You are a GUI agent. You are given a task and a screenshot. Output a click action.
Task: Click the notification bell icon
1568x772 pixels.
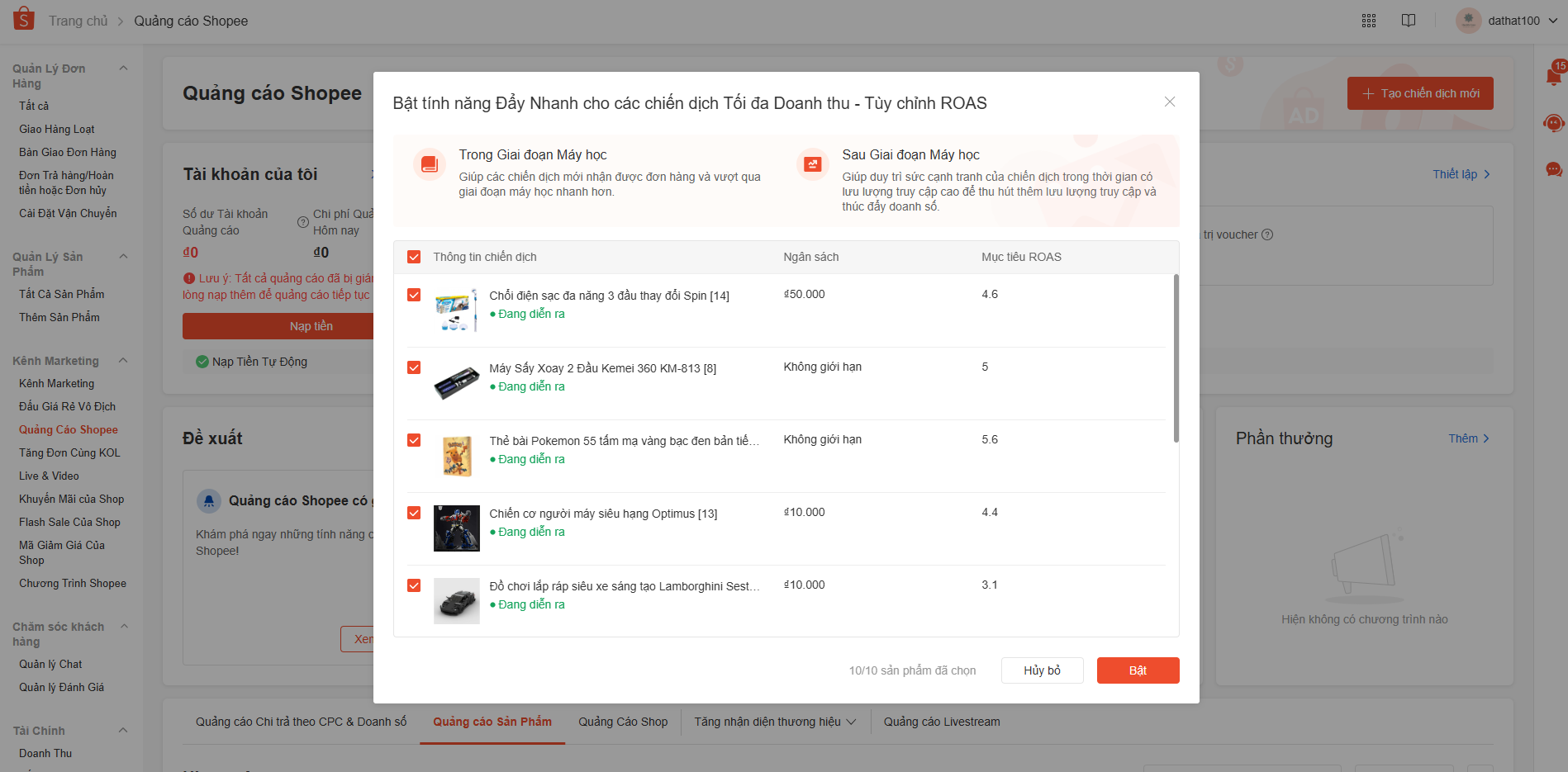click(x=1553, y=77)
